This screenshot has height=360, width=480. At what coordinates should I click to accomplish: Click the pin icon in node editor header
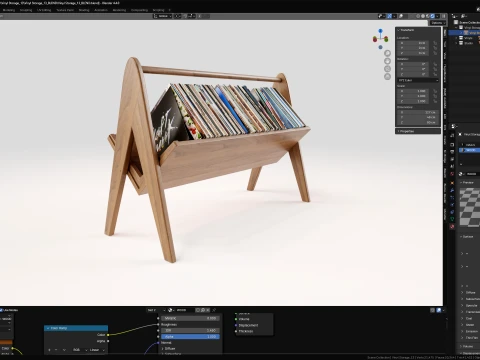[x=214, y=310]
